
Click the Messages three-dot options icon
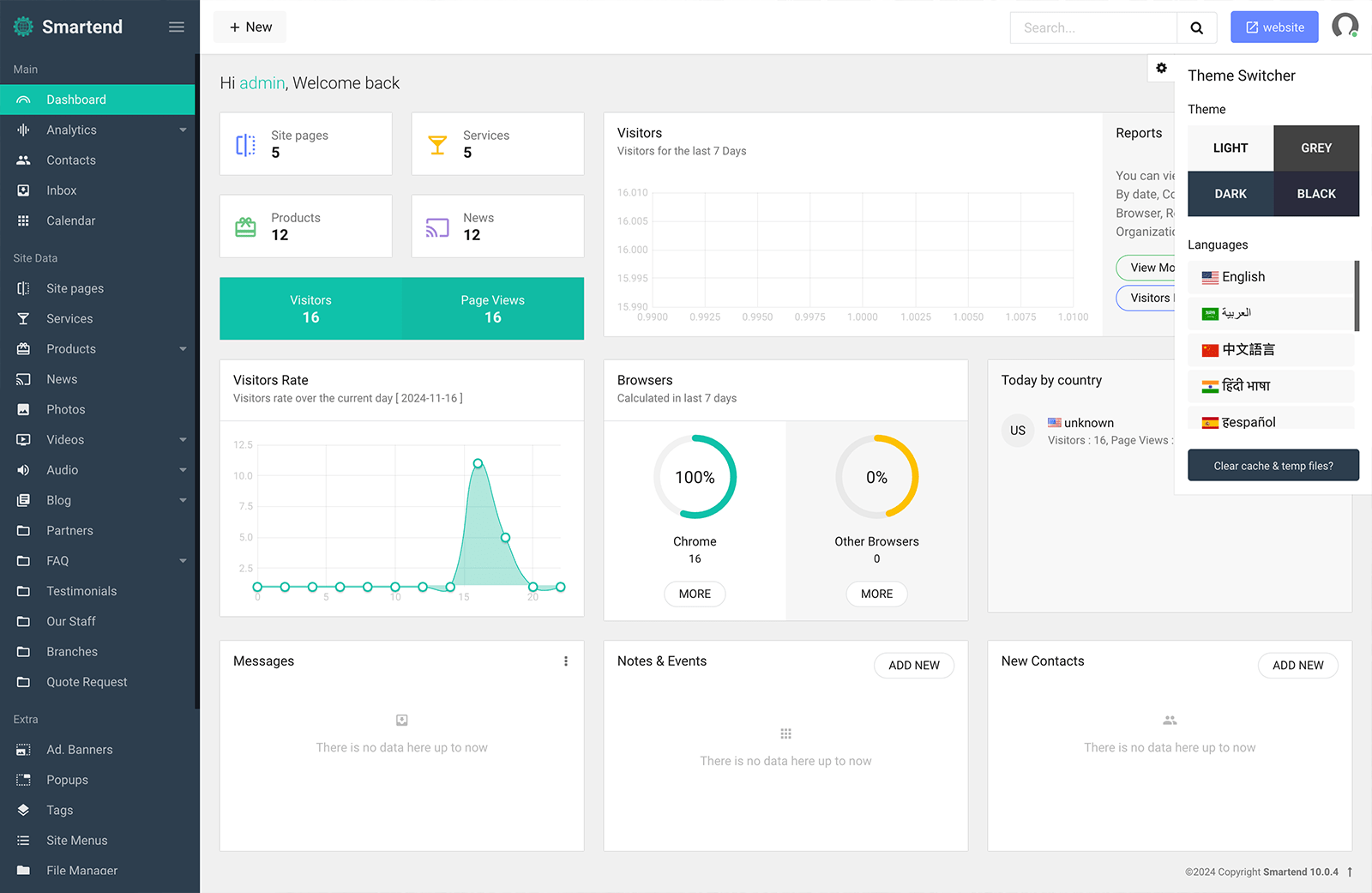566,661
